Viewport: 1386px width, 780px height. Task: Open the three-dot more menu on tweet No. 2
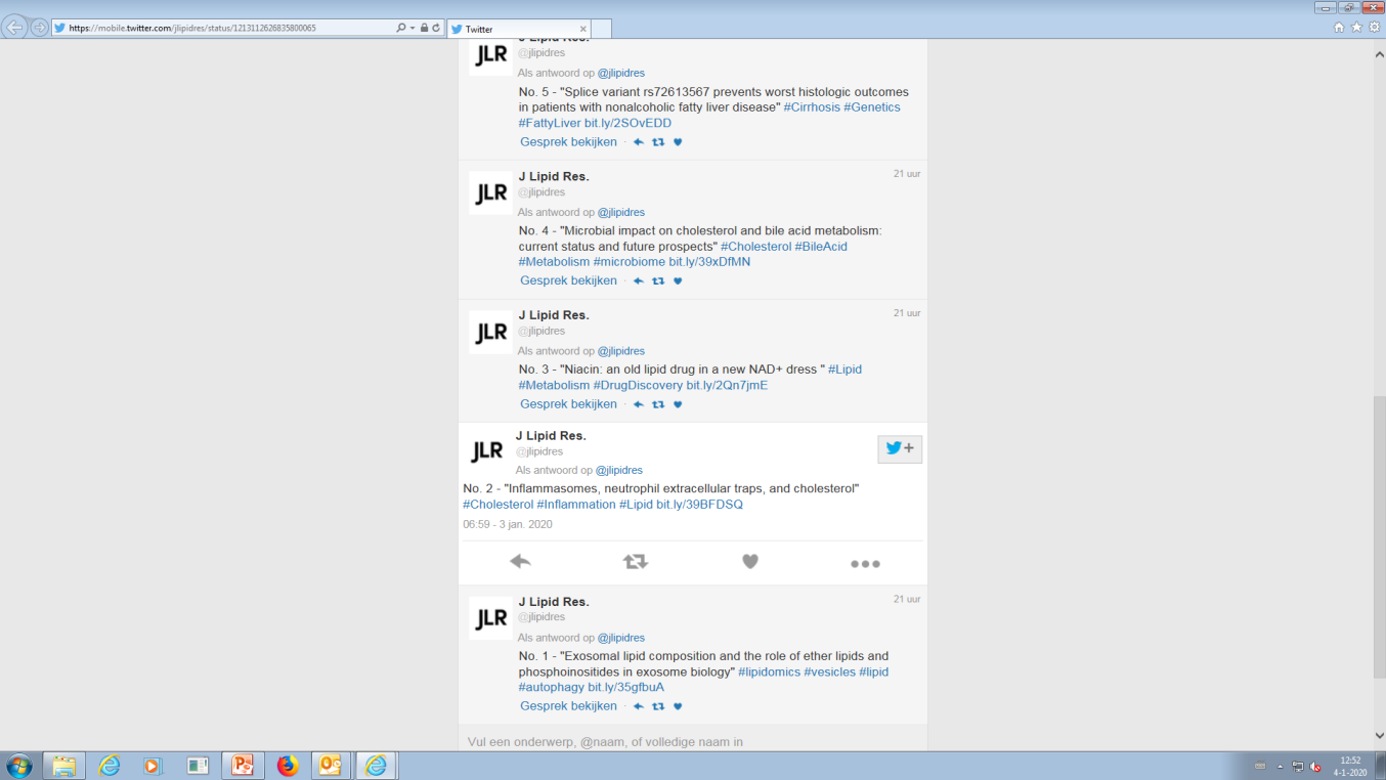(x=865, y=564)
